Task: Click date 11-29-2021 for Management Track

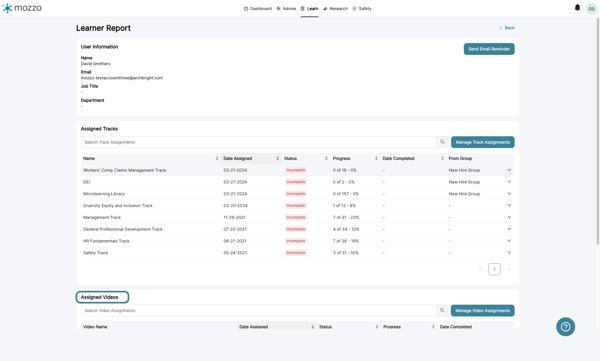Action: pyautogui.click(x=235, y=217)
